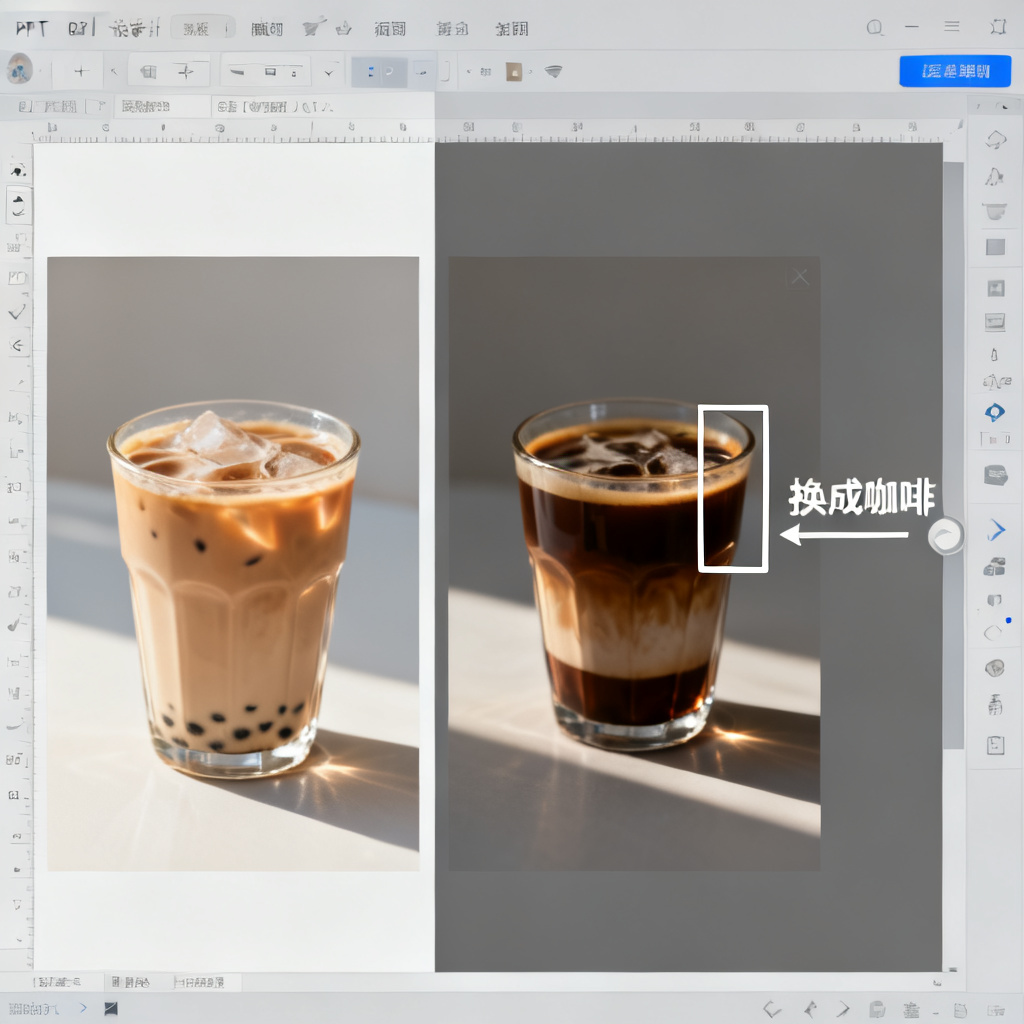The height and width of the screenshot is (1024, 1024).
Task: Select the left milk tea image
Action: 233,564
